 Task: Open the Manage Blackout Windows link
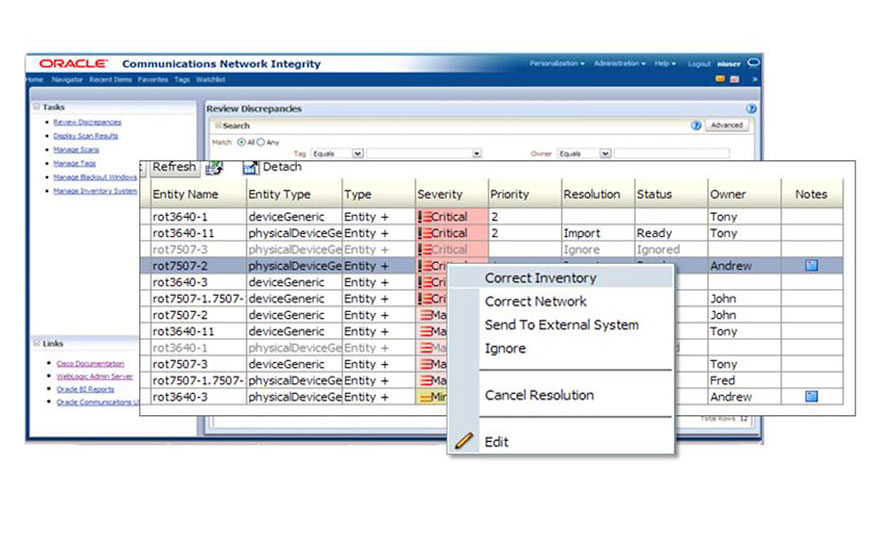(x=95, y=177)
